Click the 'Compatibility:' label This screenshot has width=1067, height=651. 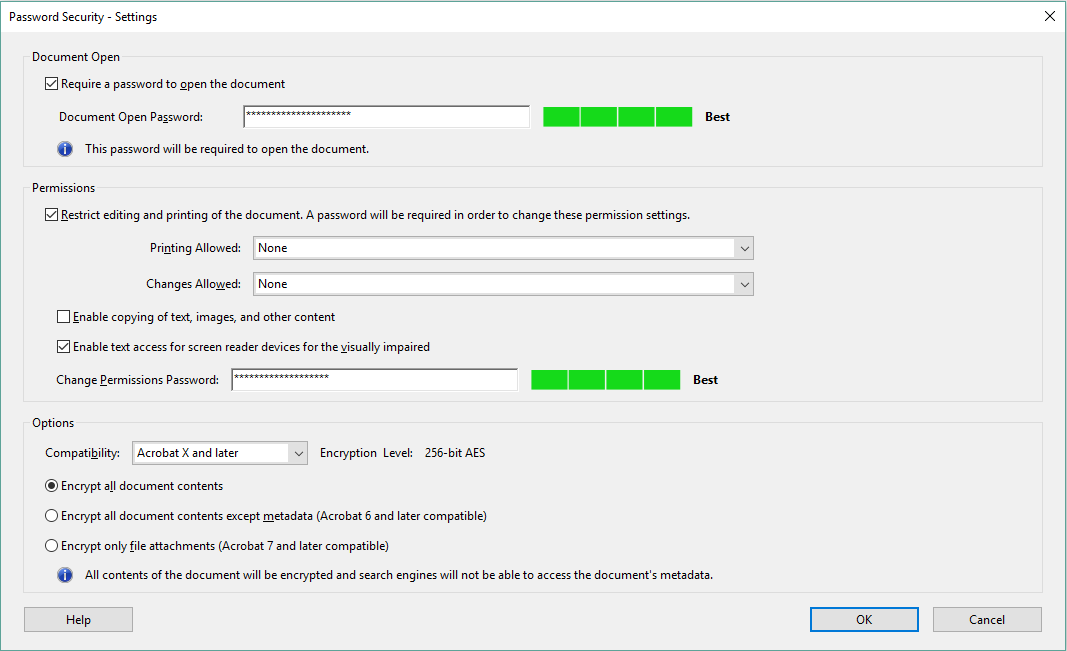pyautogui.click(x=82, y=453)
